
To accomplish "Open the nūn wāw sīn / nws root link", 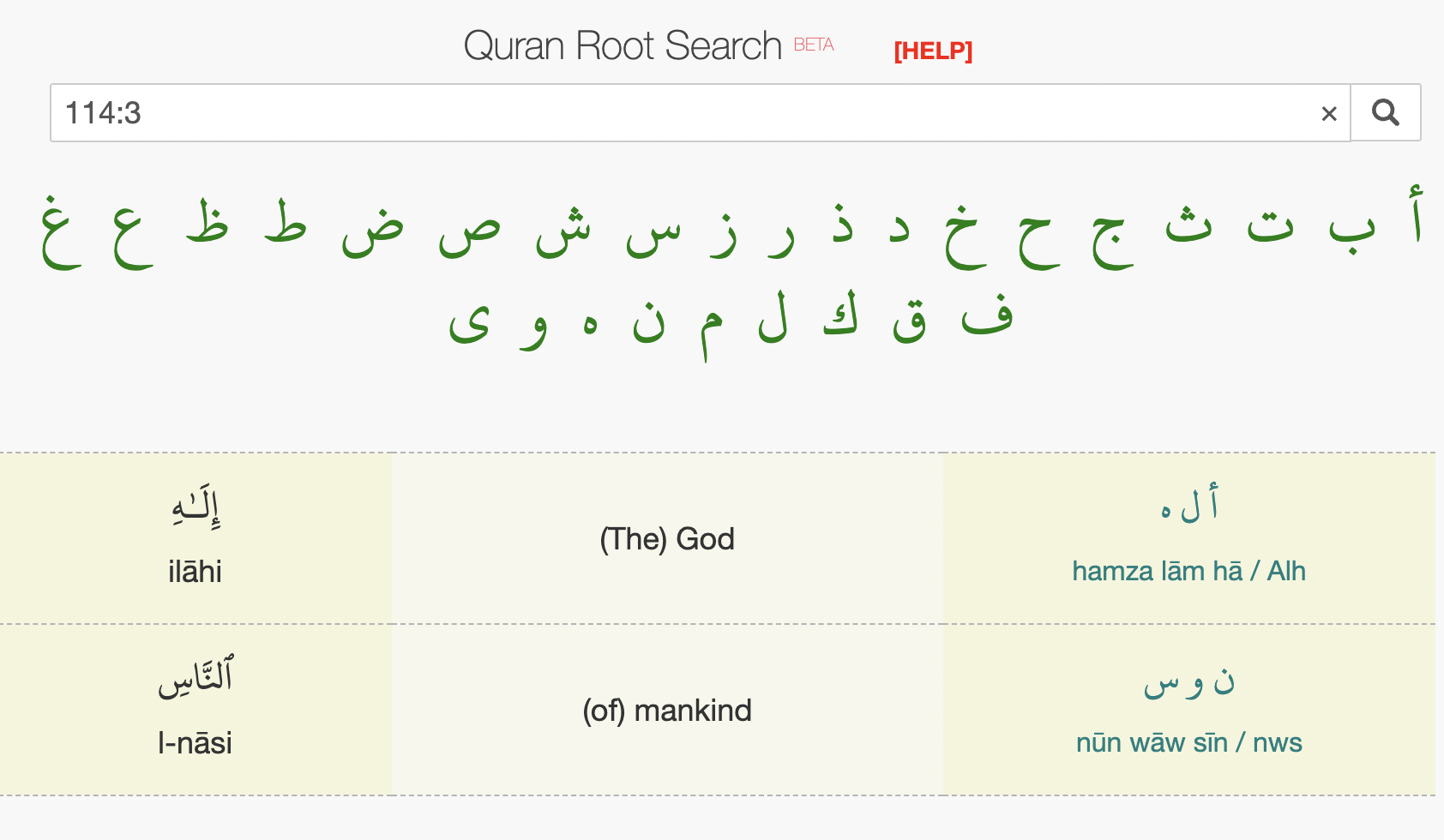I will 1188,742.
